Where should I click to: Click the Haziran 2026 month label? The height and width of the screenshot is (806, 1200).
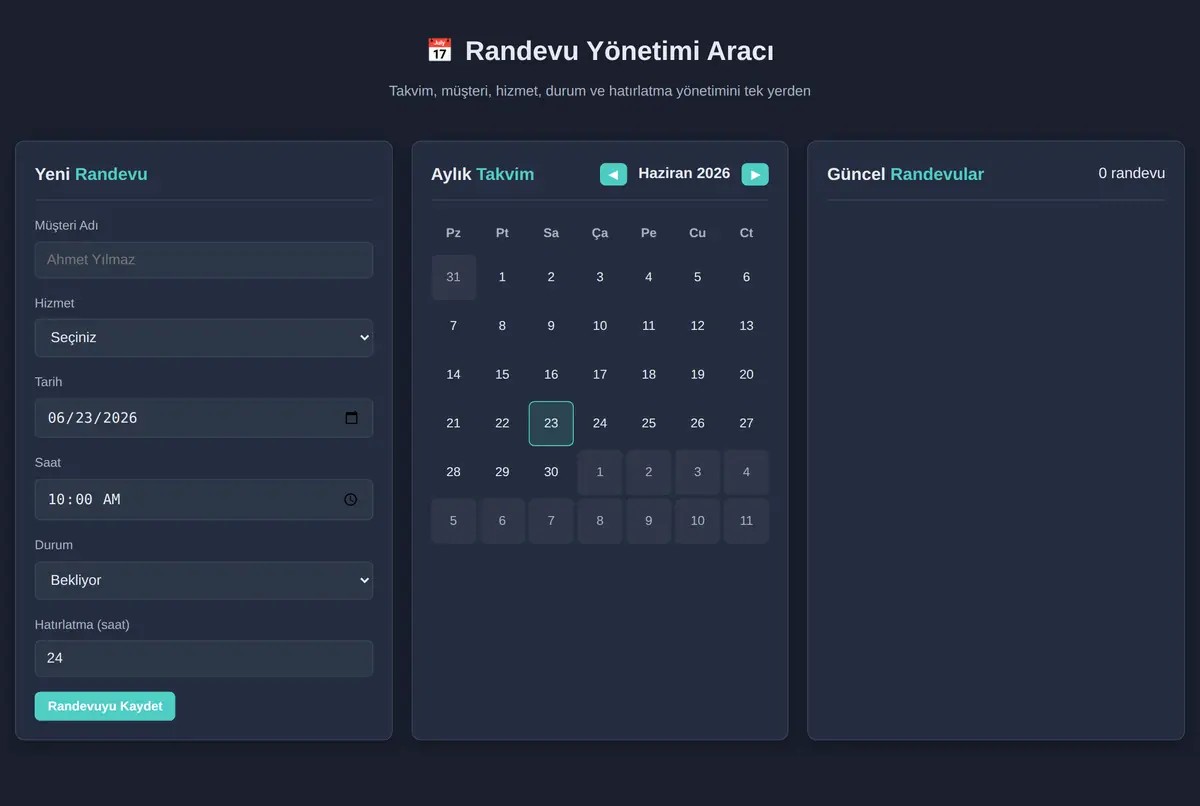[x=684, y=174]
